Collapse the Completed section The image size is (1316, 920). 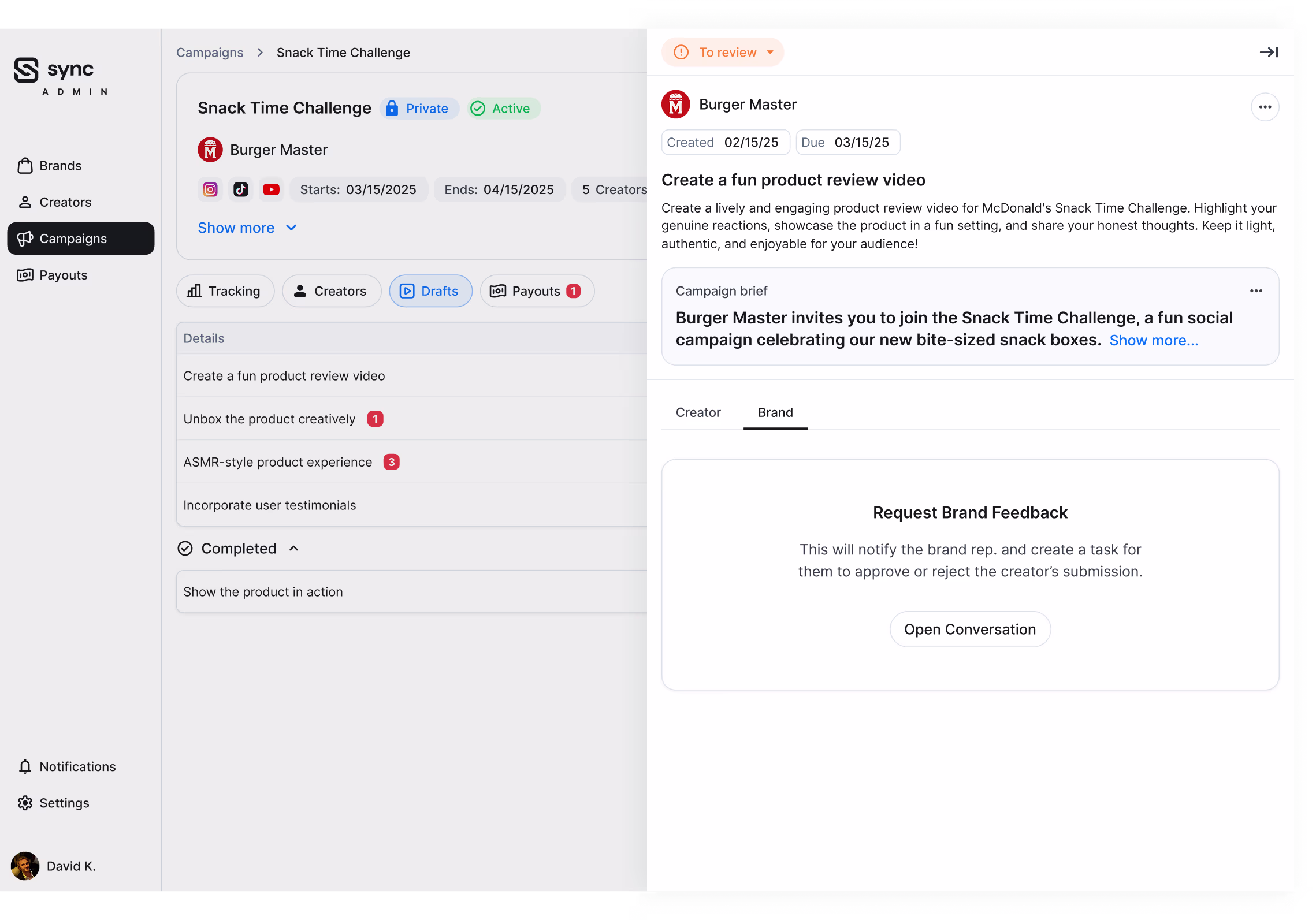(x=293, y=549)
